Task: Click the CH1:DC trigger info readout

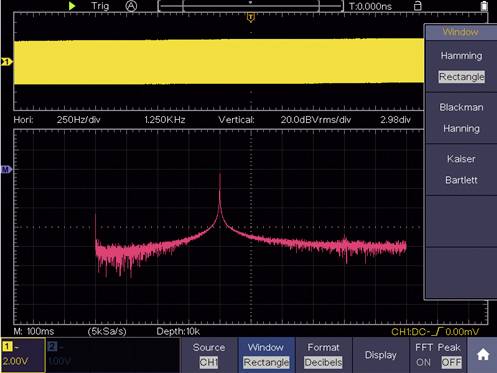Action: click(435, 332)
